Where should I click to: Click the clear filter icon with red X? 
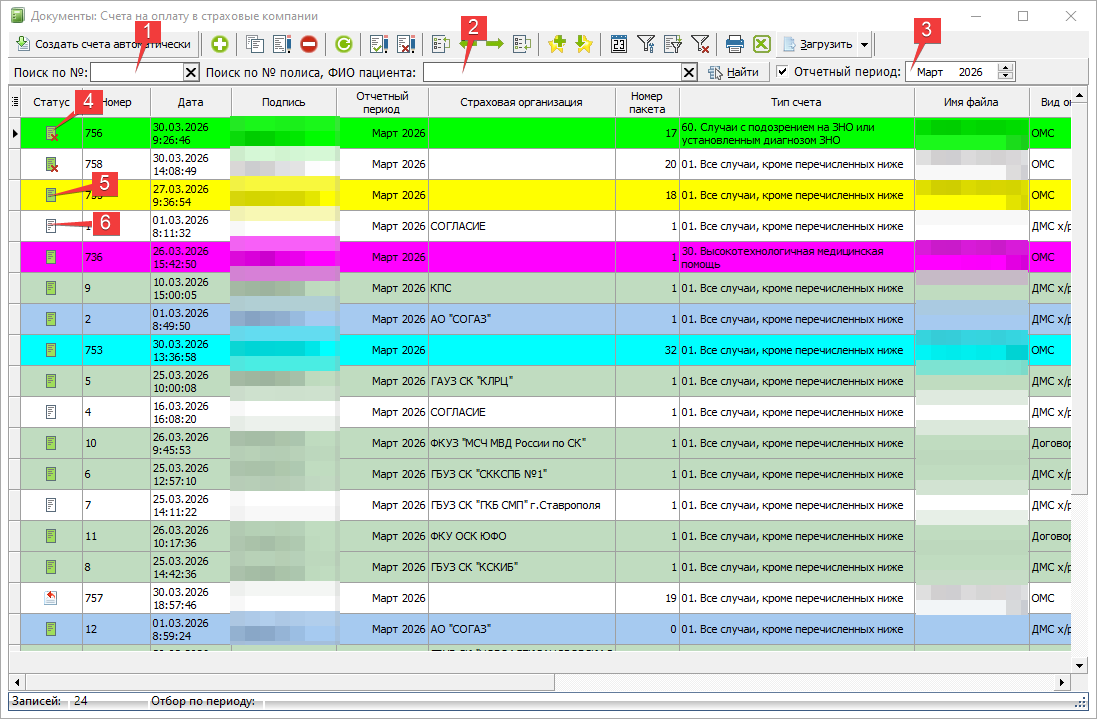[700, 44]
